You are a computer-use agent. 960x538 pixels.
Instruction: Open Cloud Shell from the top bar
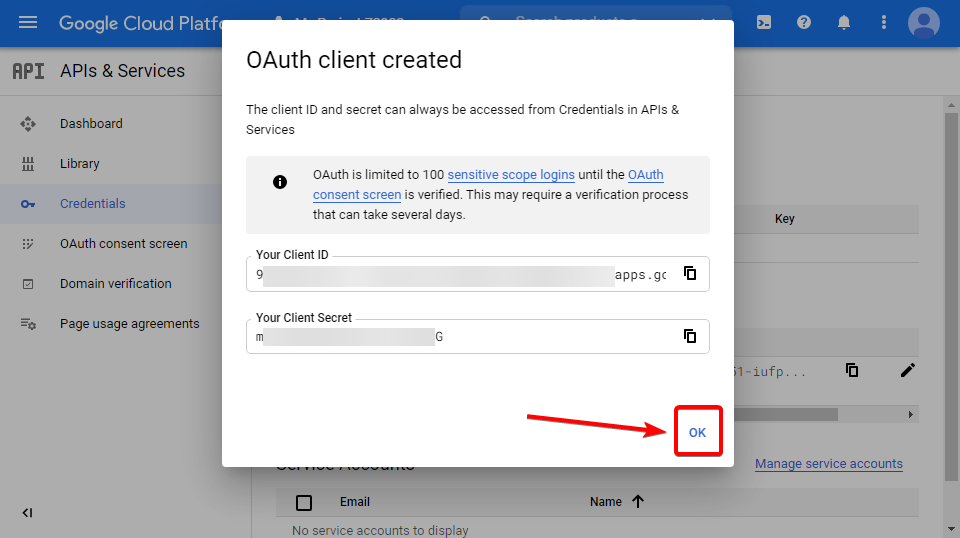click(x=764, y=22)
